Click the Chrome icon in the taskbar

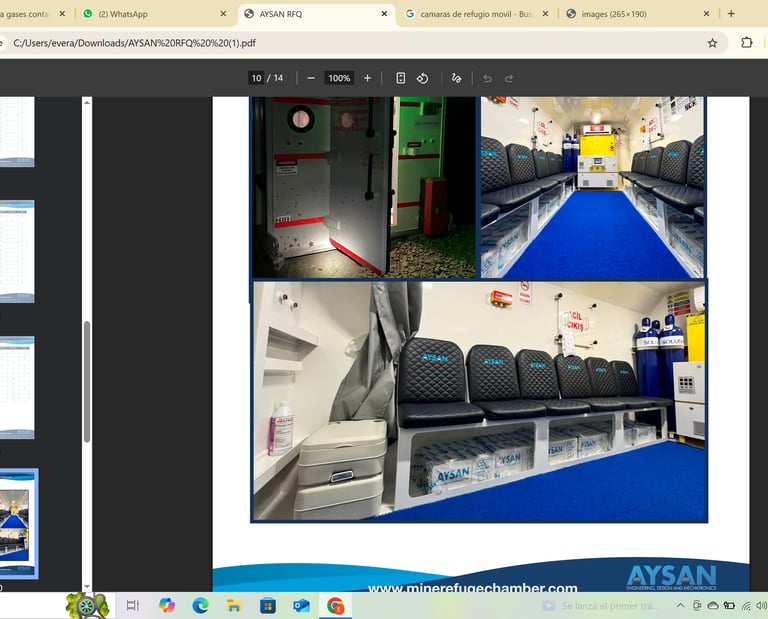[x=336, y=606]
